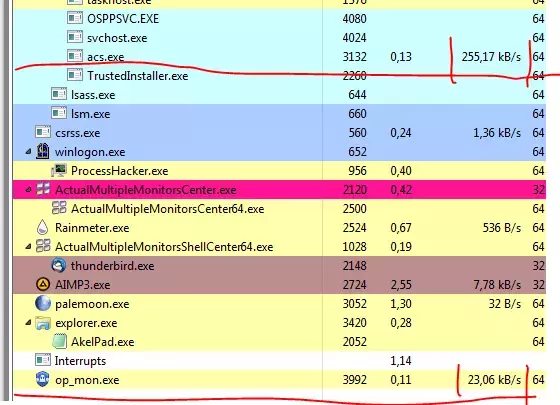Collapse the explorer.exe tree node
The height and width of the screenshot is (405, 560).
tap(28, 323)
